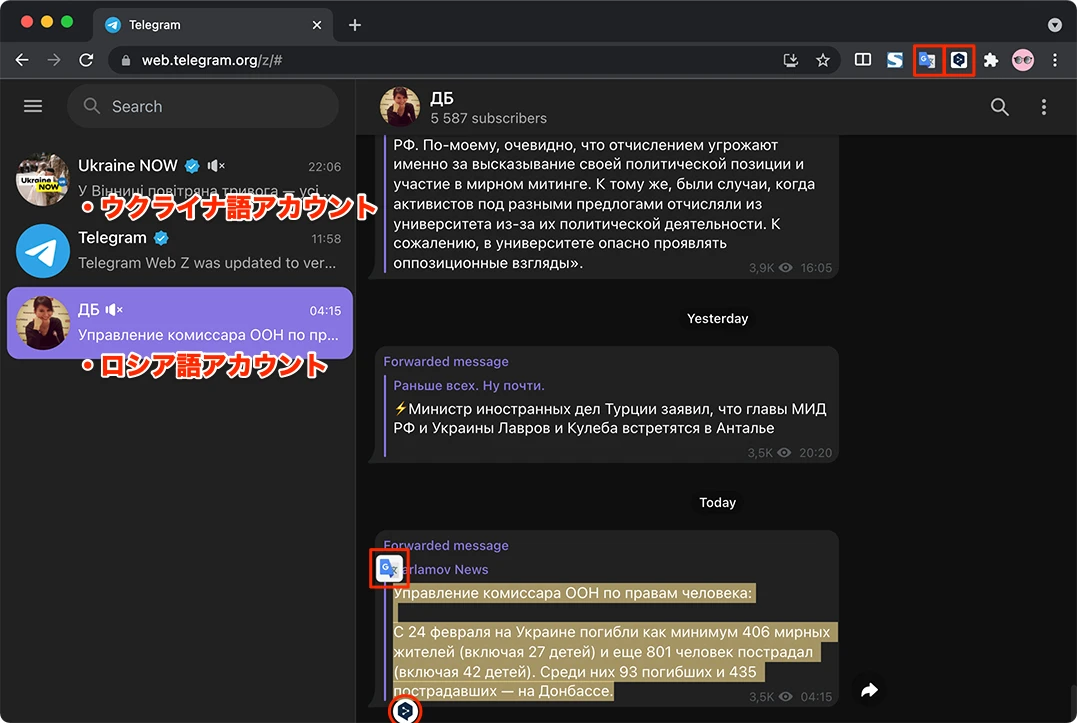Switch to the Telegram browser tab
This screenshot has width=1077, height=723.
tap(213, 25)
